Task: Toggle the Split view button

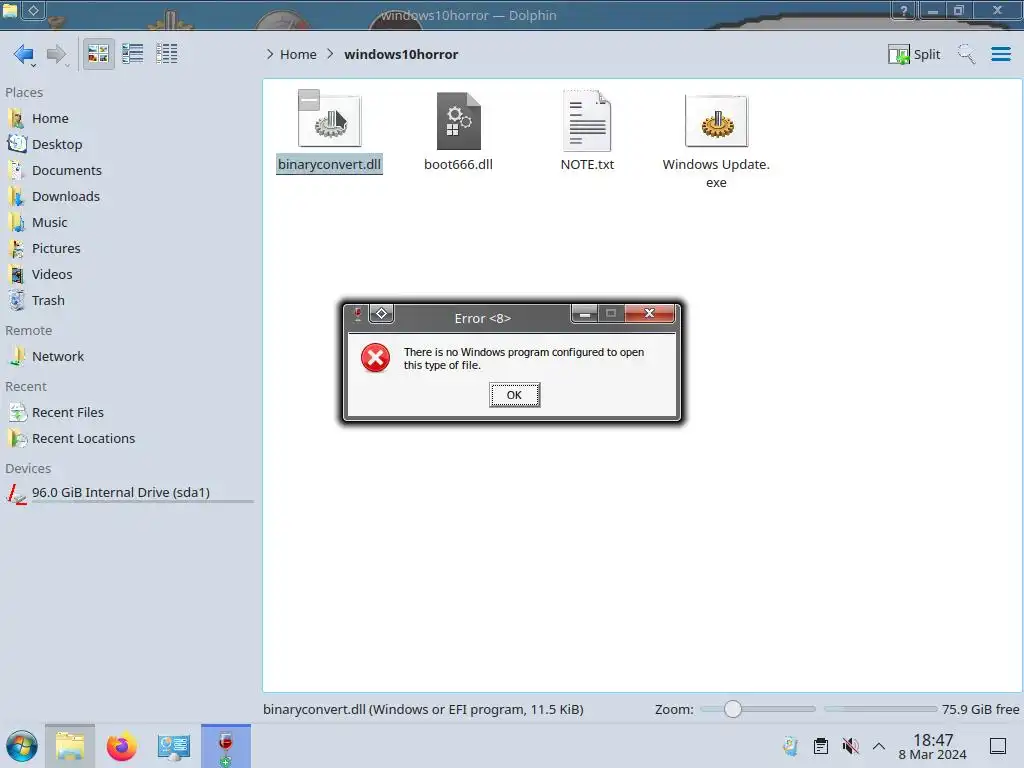Action: (914, 54)
